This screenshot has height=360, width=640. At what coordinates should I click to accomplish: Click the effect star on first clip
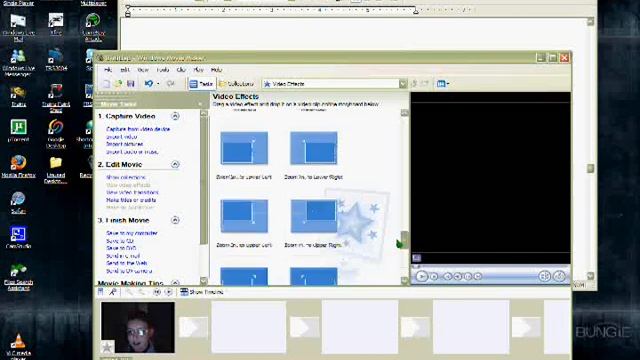pos(107,347)
